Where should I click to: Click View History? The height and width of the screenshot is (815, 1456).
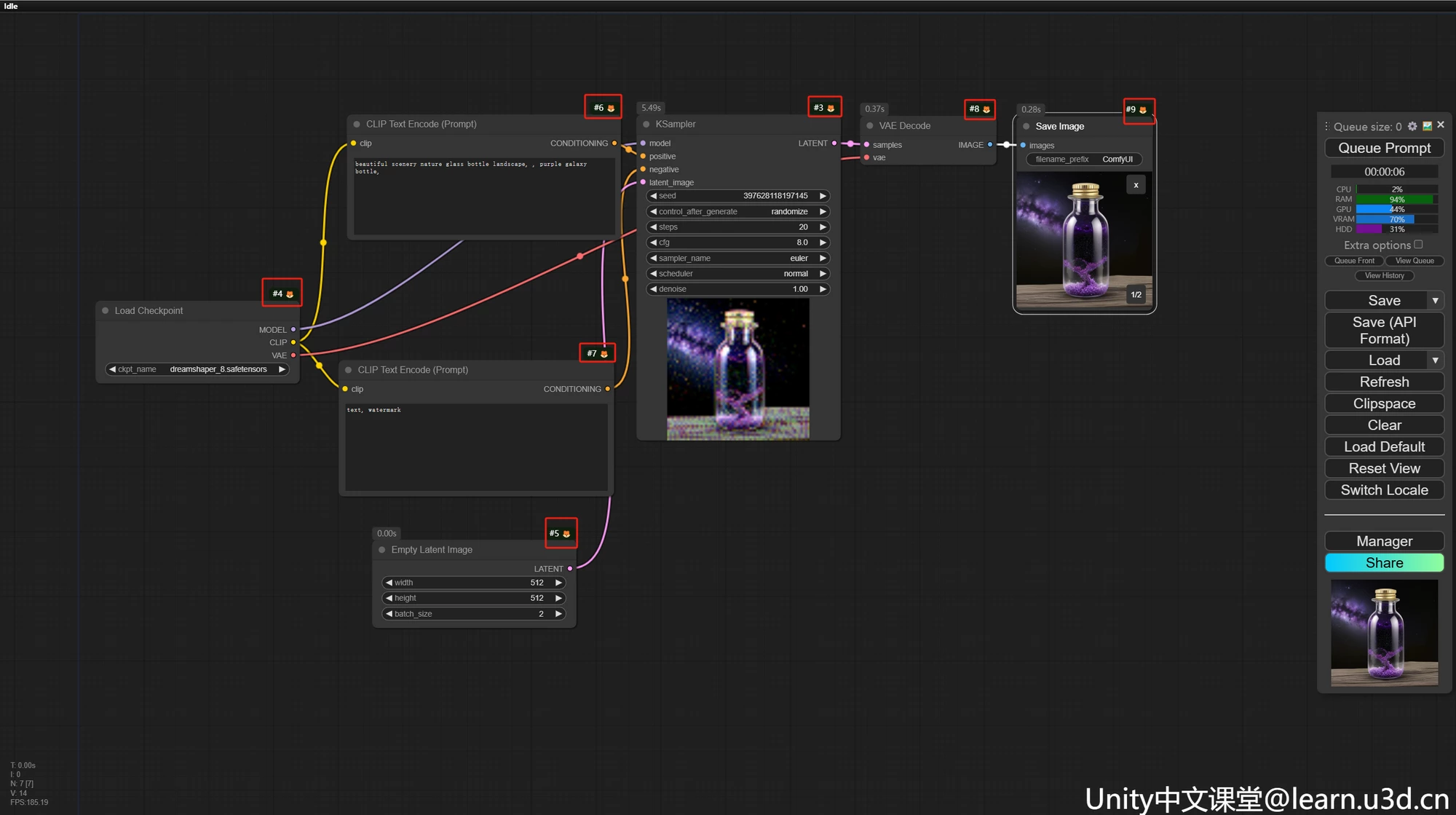1384,275
